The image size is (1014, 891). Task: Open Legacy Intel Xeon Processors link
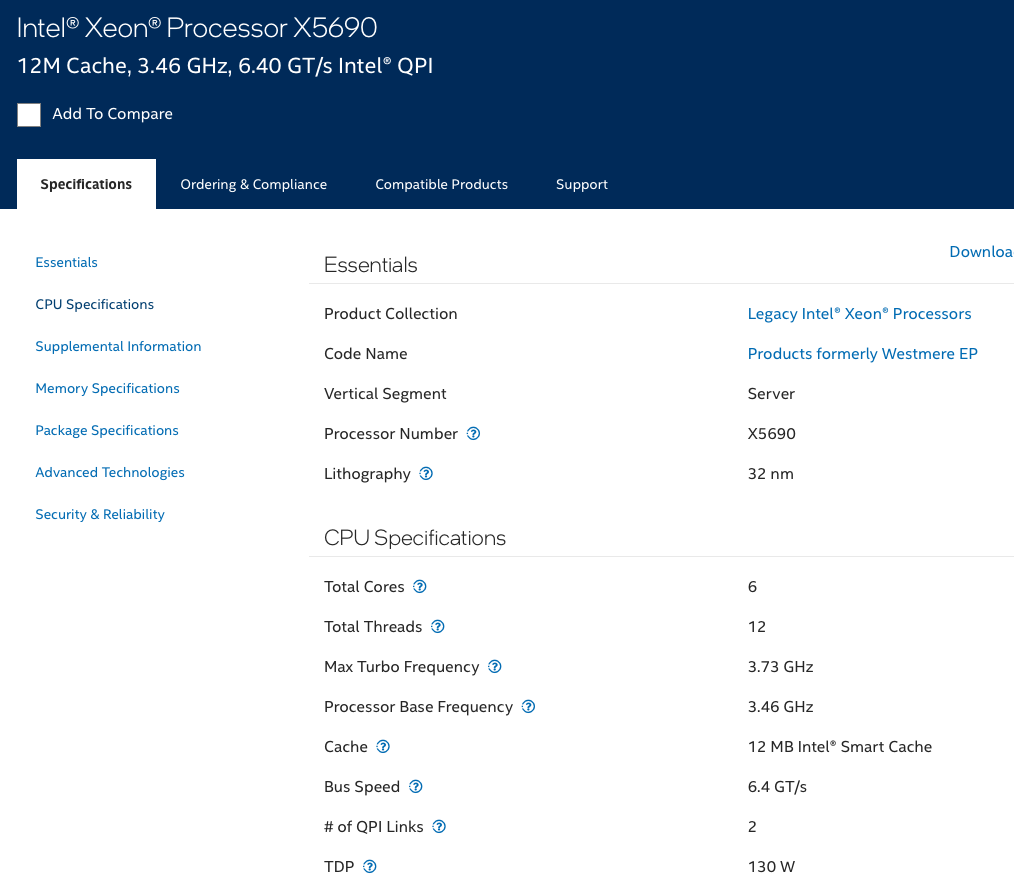[859, 314]
